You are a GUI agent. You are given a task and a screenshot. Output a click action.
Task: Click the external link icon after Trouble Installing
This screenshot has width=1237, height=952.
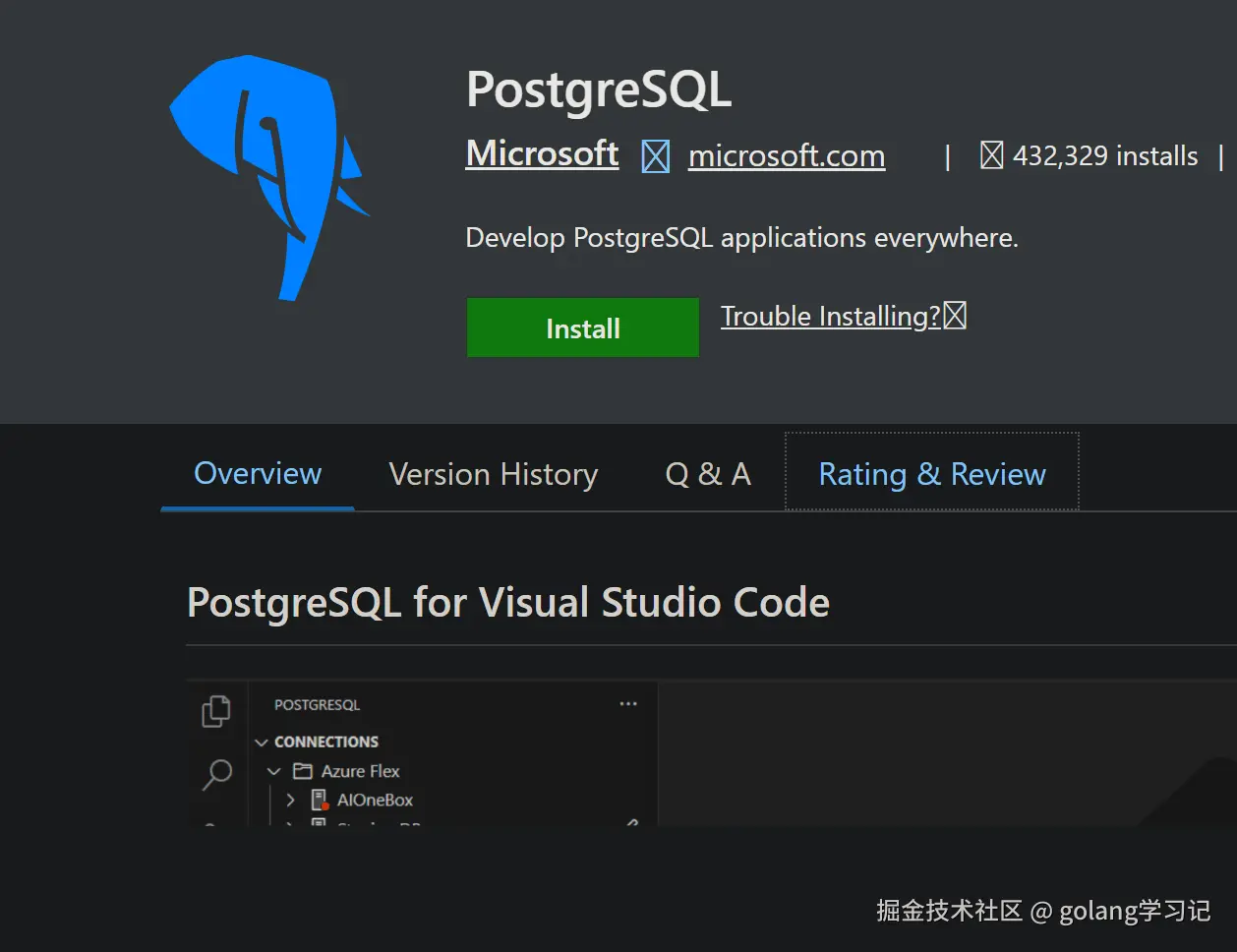pyautogui.click(x=955, y=316)
